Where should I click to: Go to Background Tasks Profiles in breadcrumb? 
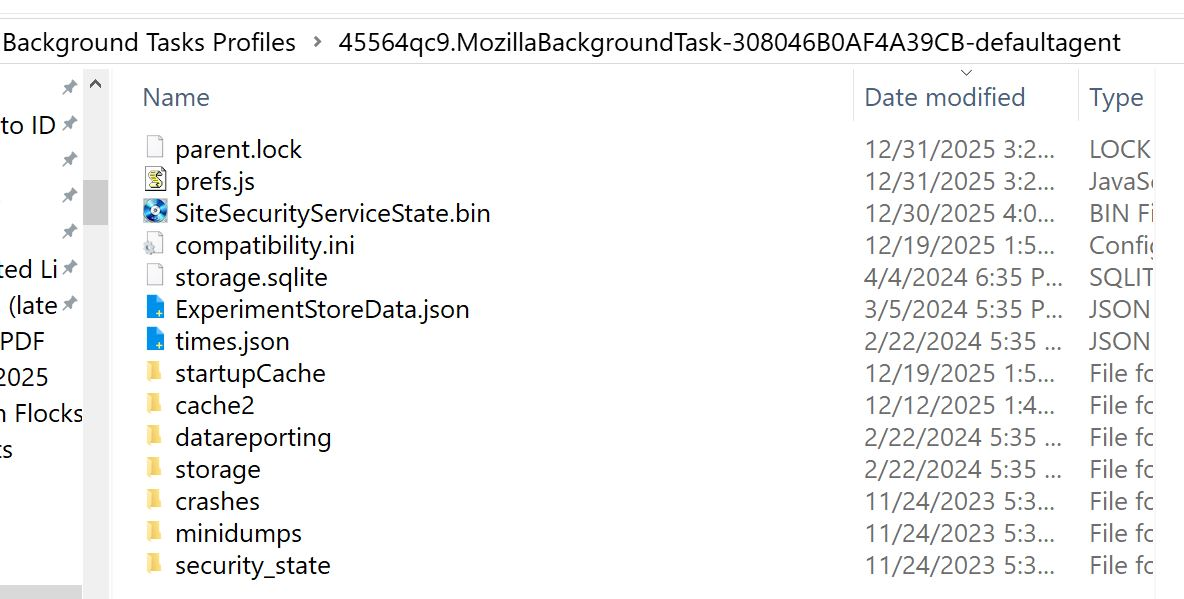150,43
